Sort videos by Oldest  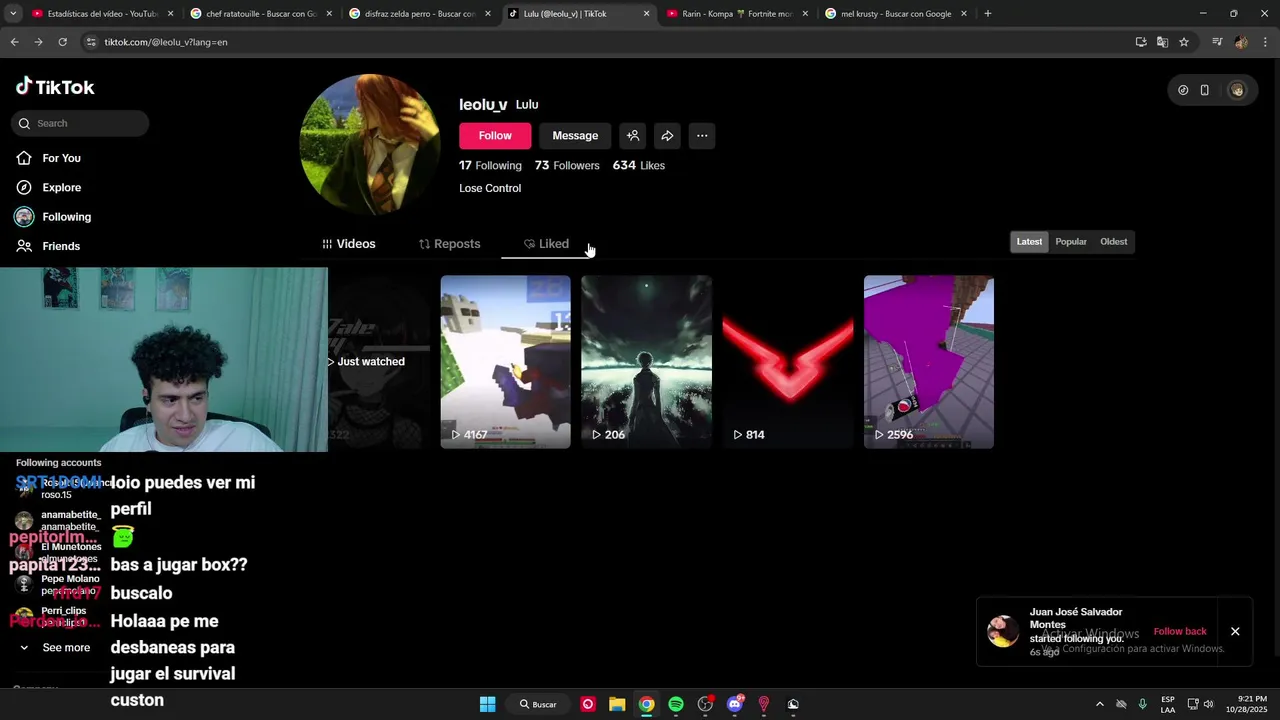pyautogui.click(x=1113, y=242)
